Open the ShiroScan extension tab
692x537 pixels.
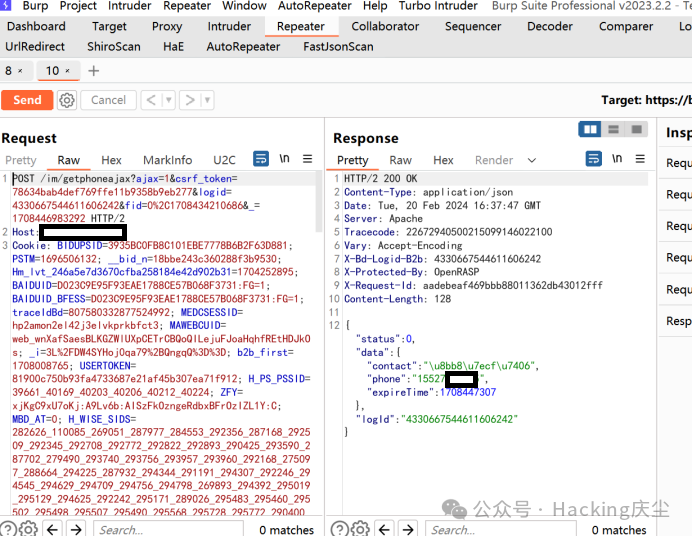point(114,46)
